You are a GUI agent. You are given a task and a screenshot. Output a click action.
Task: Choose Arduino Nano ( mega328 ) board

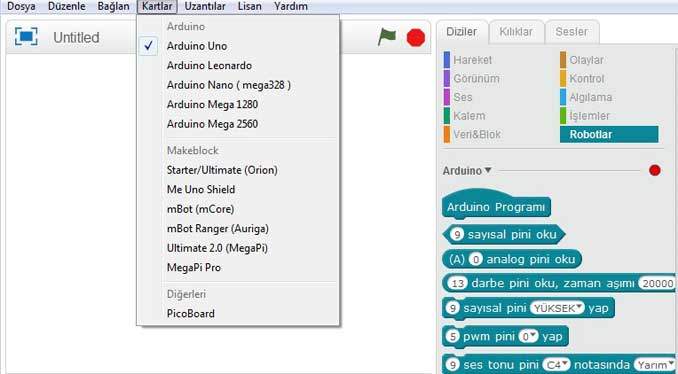(x=238, y=85)
